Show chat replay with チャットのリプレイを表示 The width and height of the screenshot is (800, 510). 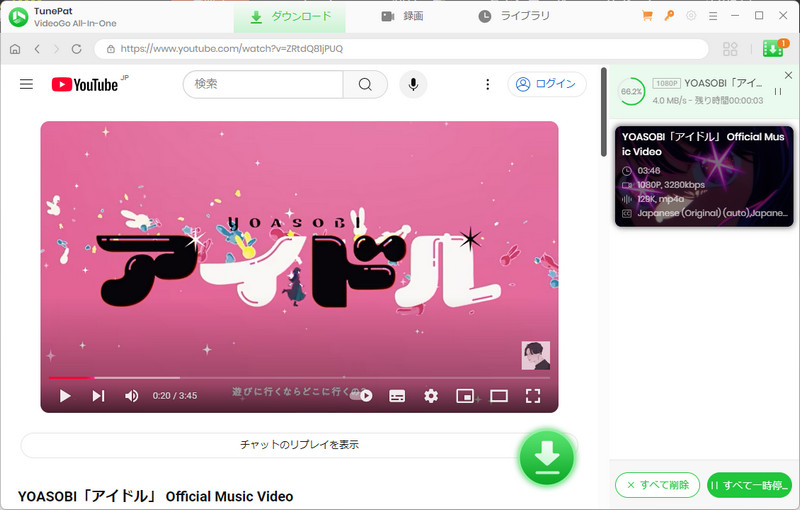299,445
